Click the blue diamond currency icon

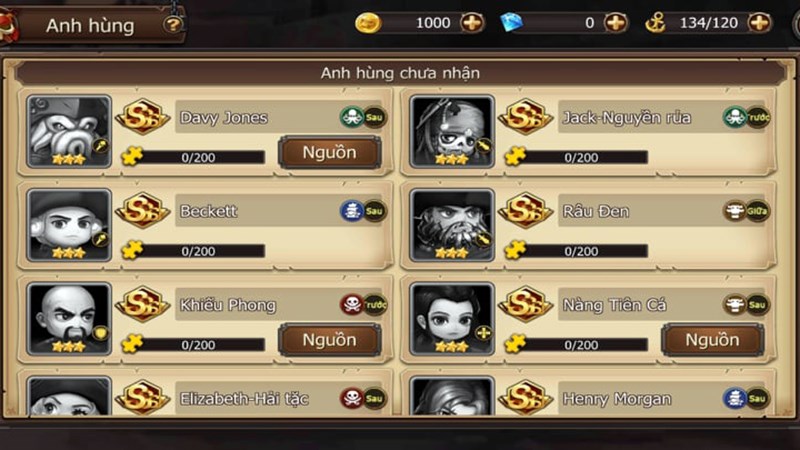511,23
